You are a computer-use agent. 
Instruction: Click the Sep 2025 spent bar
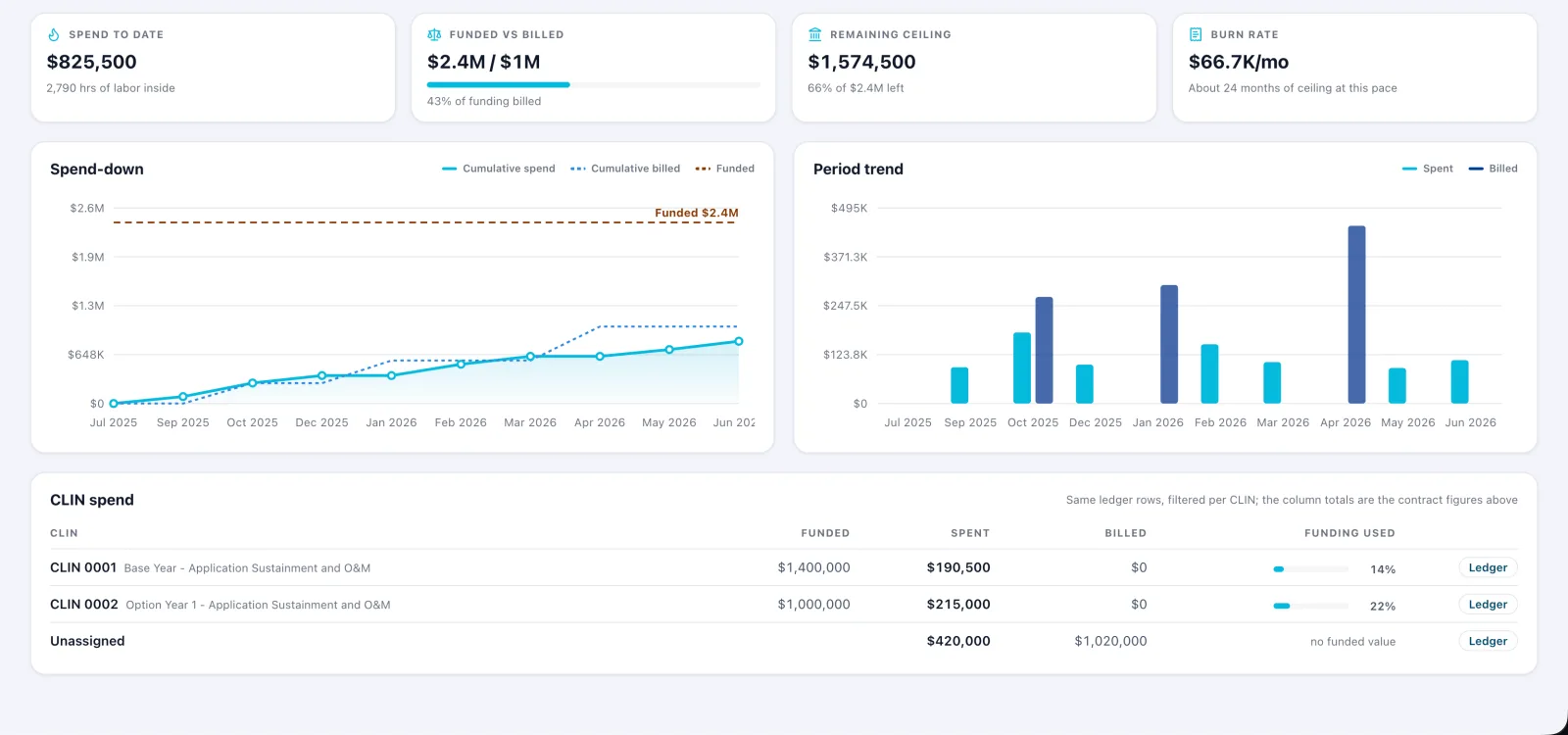tap(959, 385)
